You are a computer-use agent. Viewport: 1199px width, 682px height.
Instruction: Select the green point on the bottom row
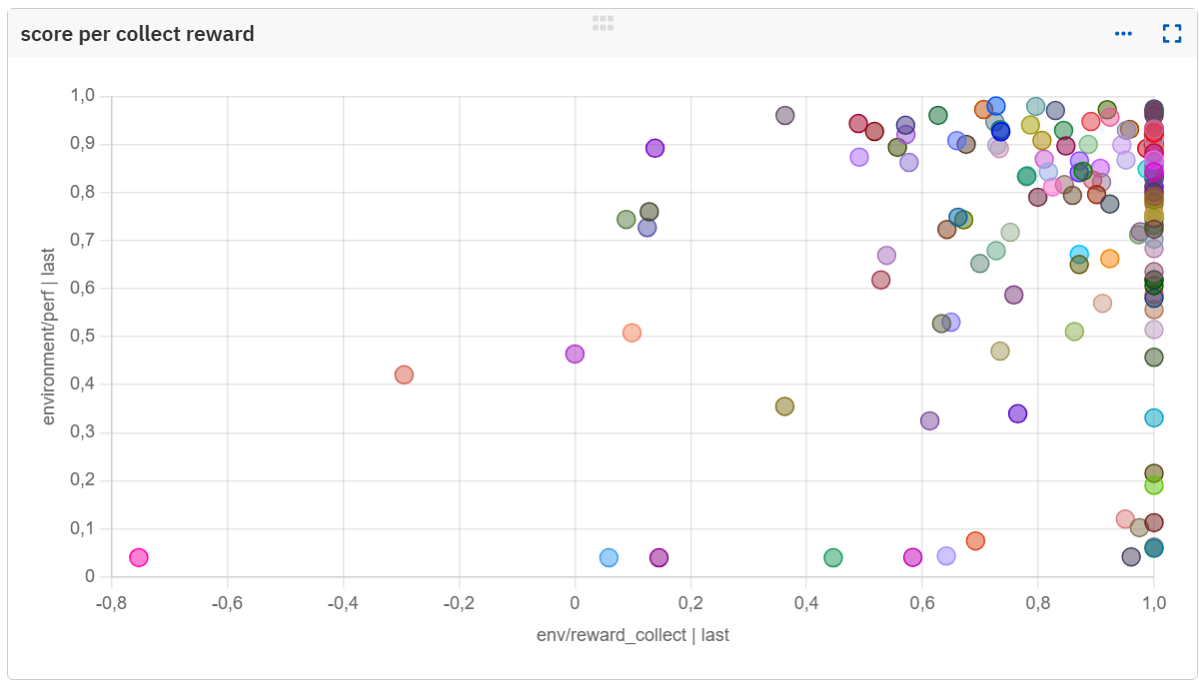click(833, 557)
